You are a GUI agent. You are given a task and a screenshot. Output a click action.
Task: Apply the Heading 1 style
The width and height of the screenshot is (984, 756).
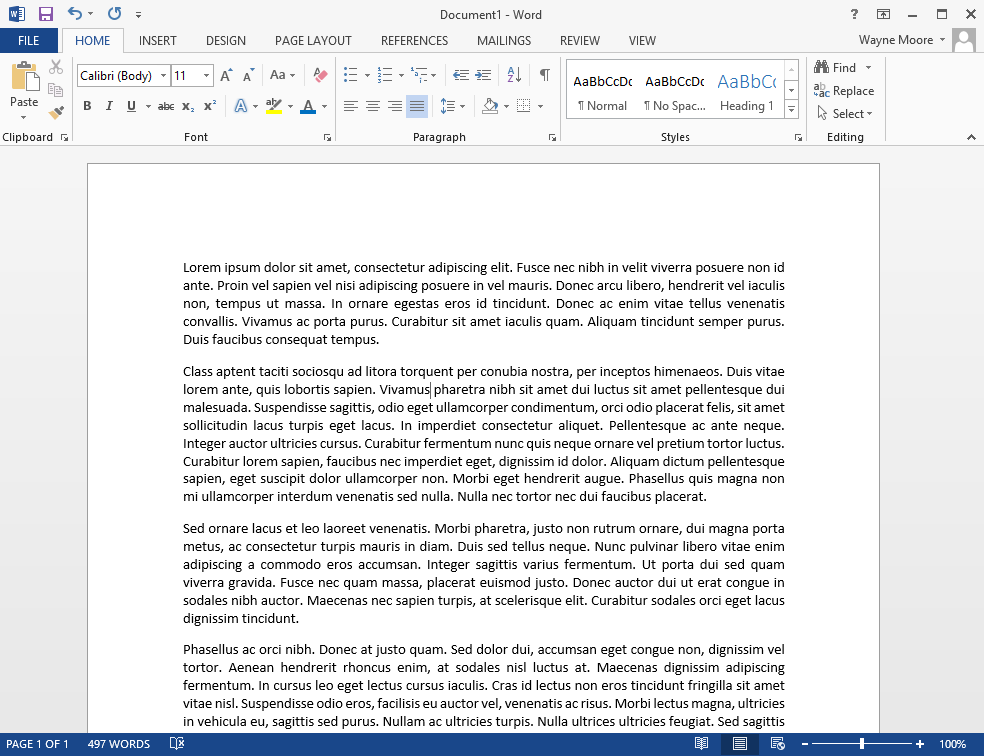(x=746, y=90)
